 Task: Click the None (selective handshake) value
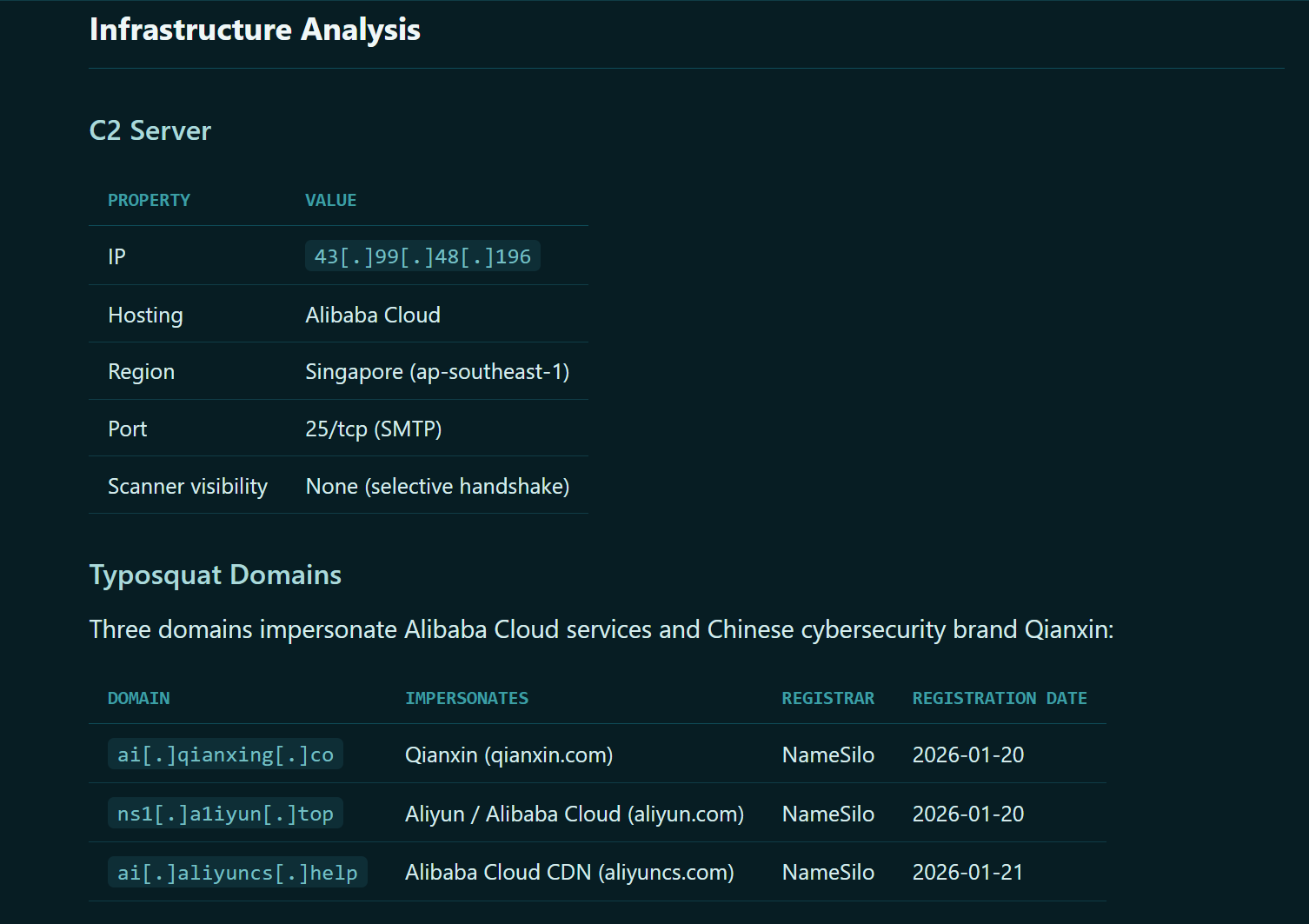coord(437,486)
